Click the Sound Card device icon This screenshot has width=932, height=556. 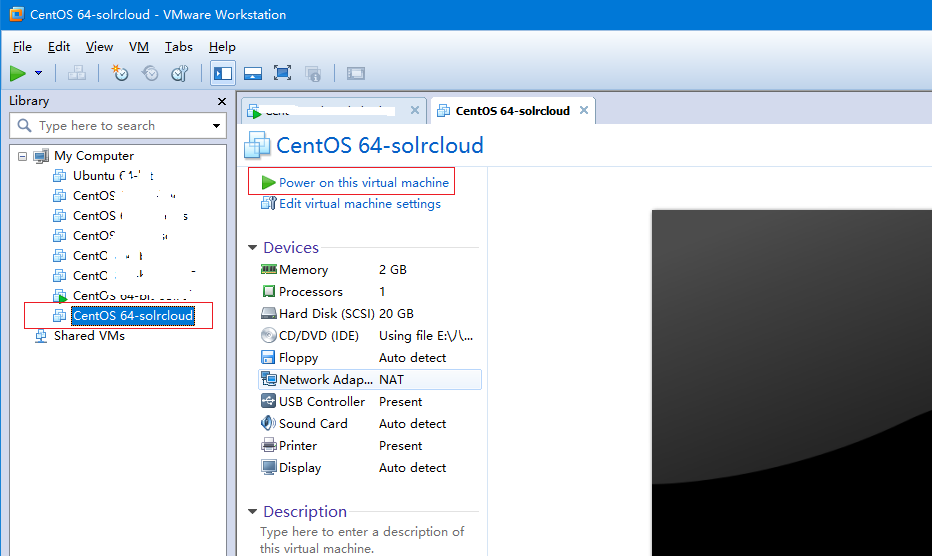(269, 423)
